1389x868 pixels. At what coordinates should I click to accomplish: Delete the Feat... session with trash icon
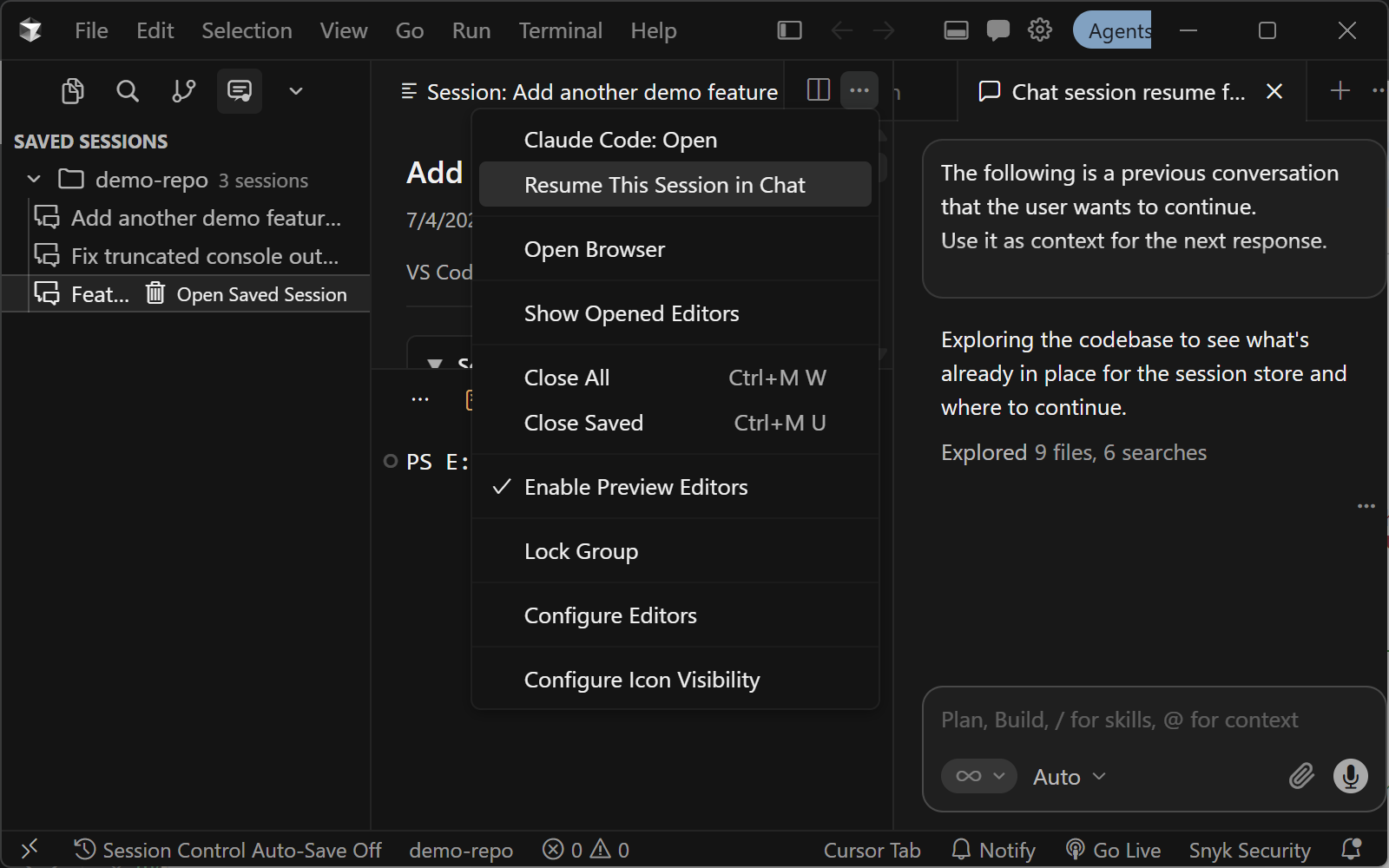coord(155,293)
